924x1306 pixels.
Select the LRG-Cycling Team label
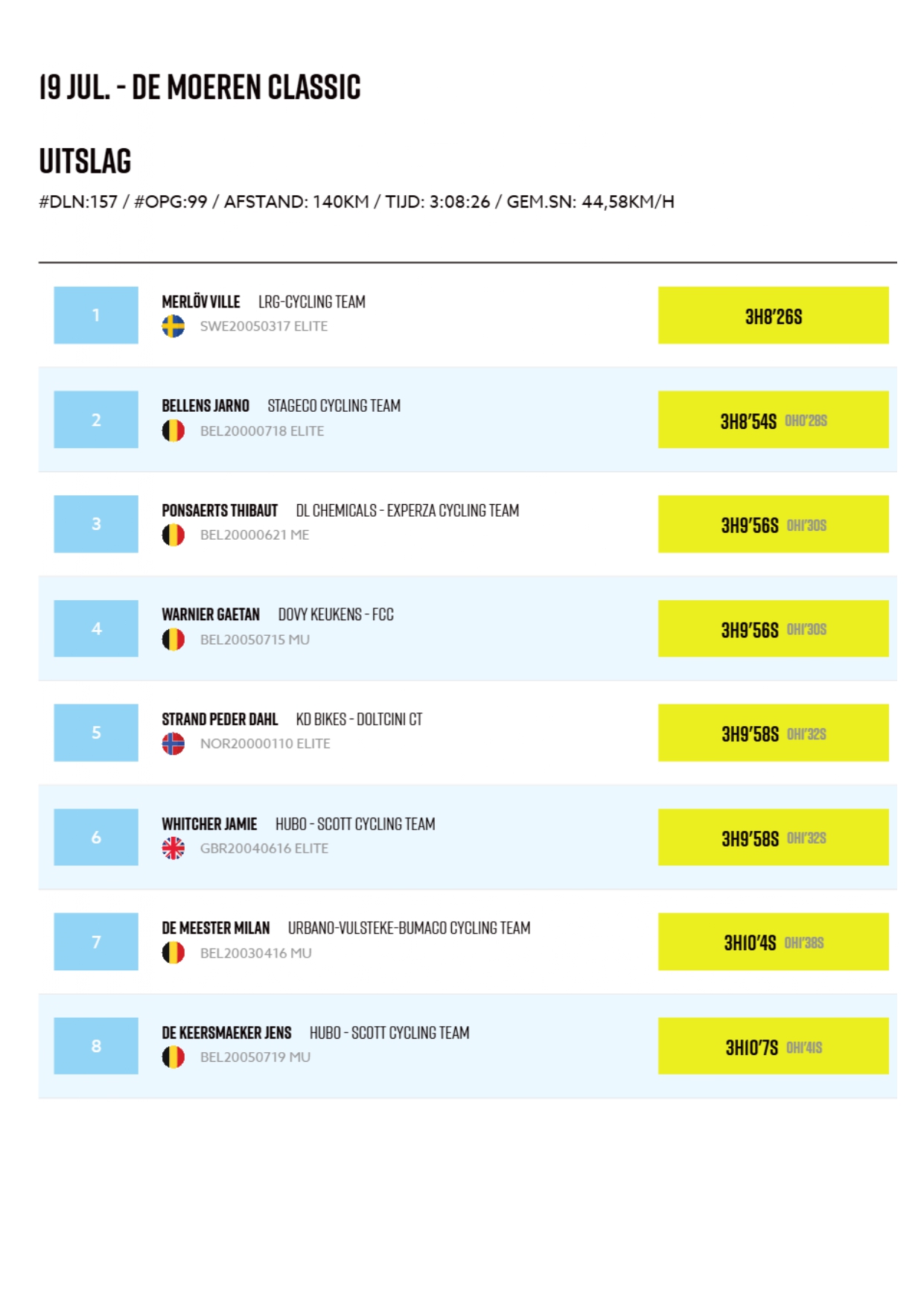[x=312, y=302]
